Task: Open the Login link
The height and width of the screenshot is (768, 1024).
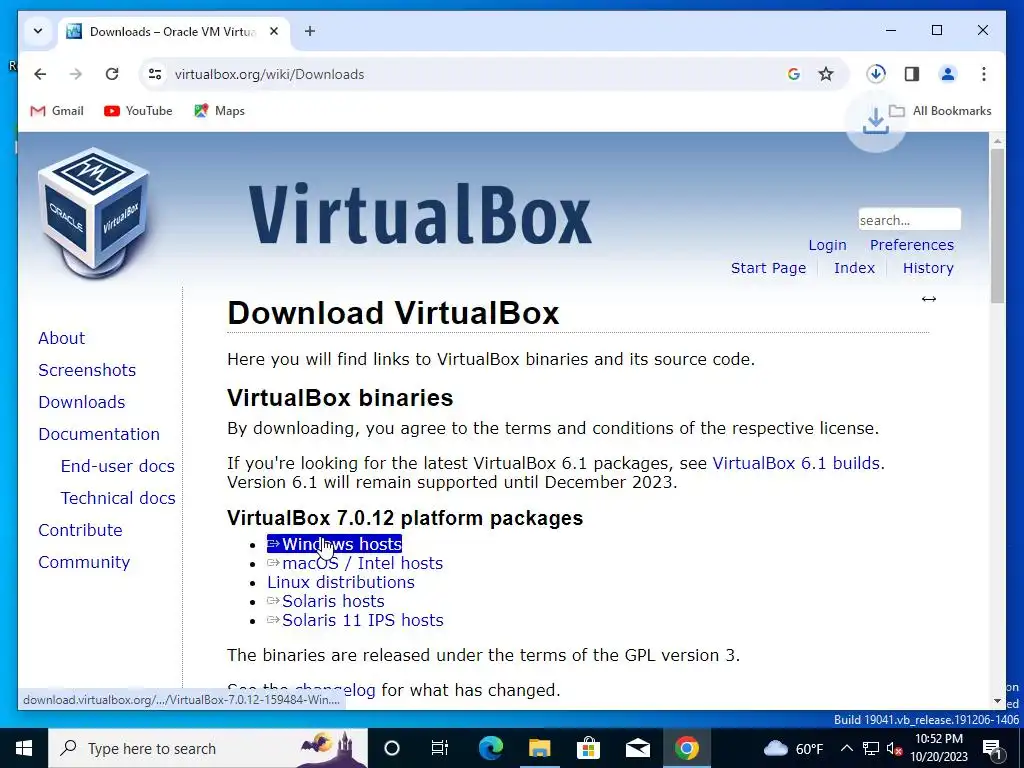Action: (x=827, y=245)
